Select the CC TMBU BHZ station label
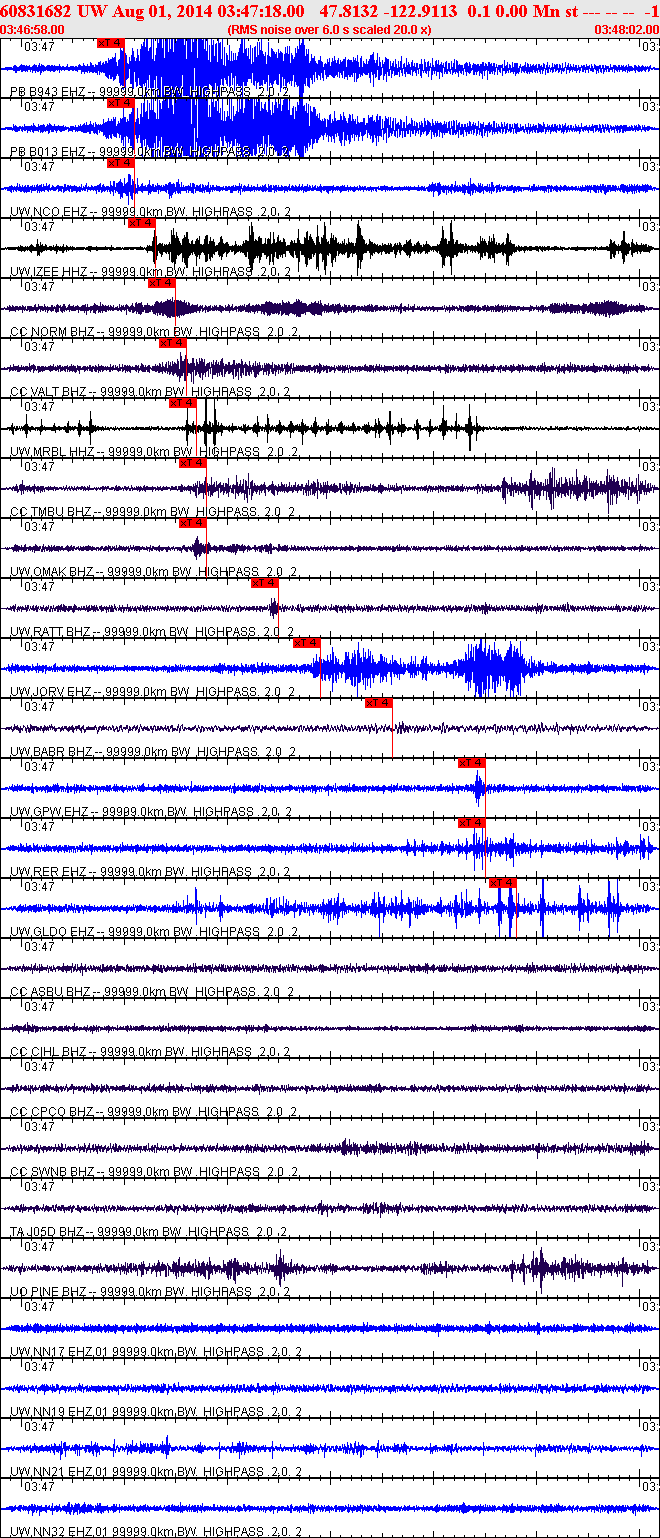The height and width of the screenshot is (1538, 660). pyautogui.click(x=152, y=512)
